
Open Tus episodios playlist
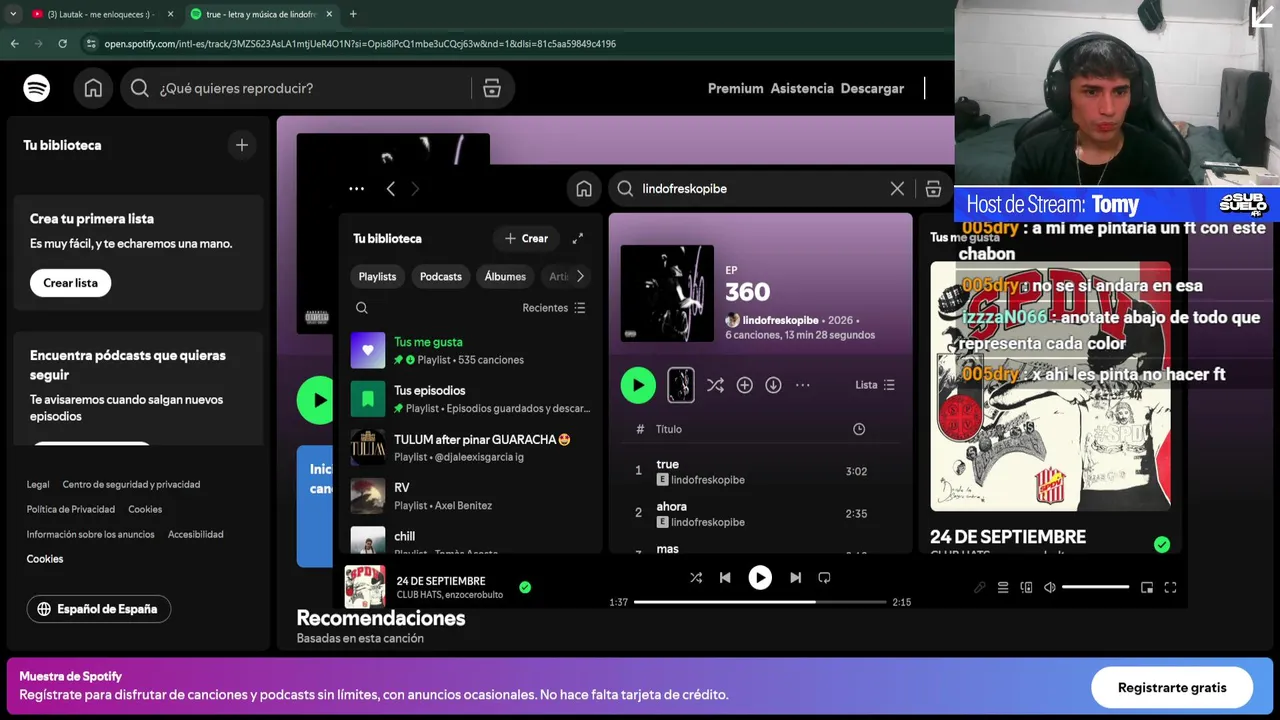(471, 399)
